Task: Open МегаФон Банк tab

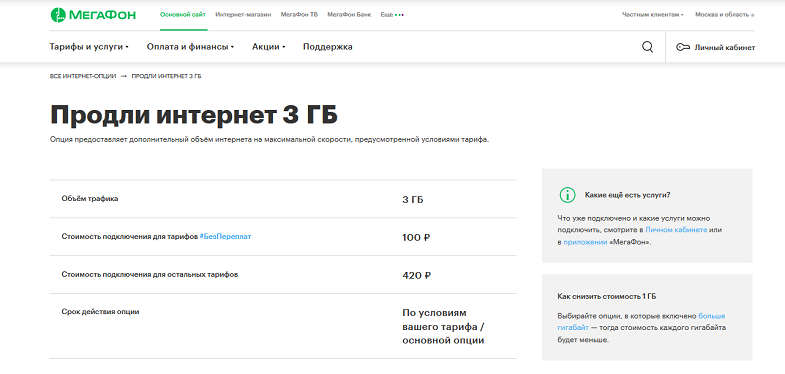Action: [x=349, y=15]
